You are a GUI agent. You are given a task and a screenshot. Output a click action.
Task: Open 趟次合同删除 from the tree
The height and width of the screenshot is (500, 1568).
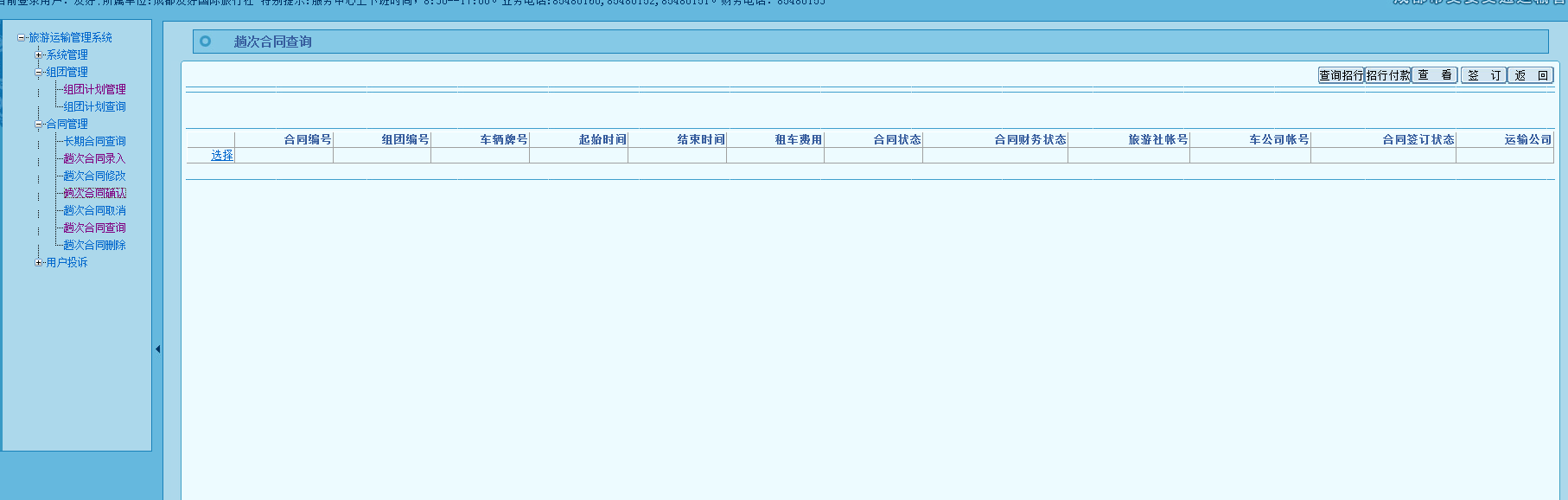(x=94, y=245)
